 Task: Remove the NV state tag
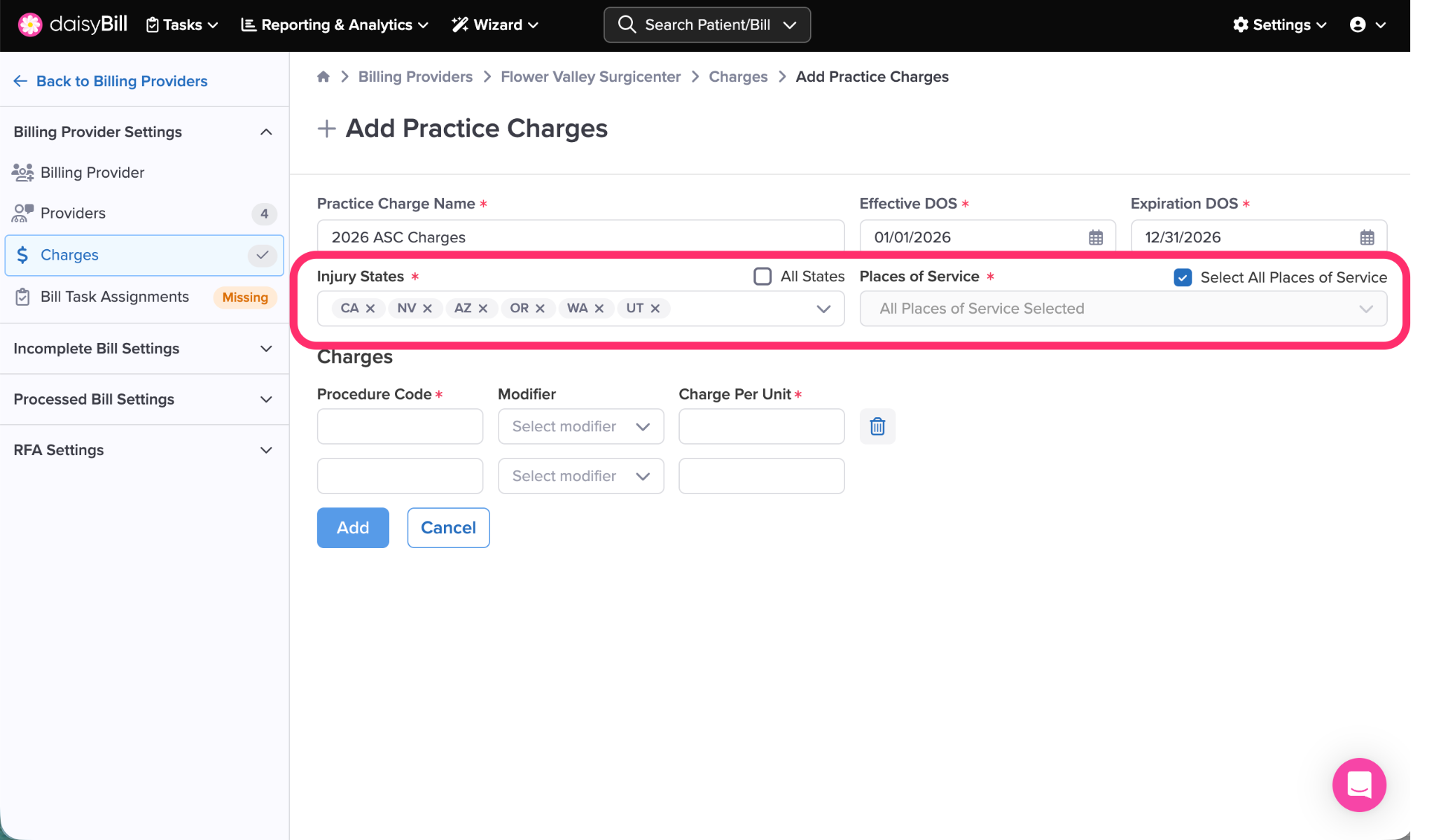point(427,309)
